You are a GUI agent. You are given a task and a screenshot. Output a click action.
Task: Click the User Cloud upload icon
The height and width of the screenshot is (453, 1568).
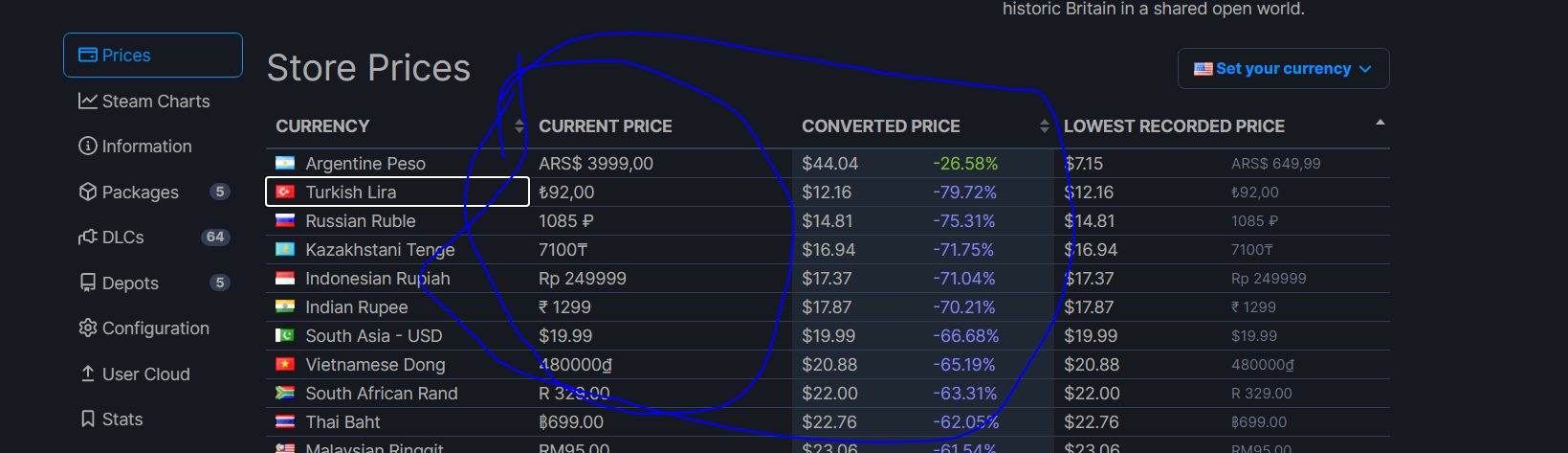click(x=88, y=374)
